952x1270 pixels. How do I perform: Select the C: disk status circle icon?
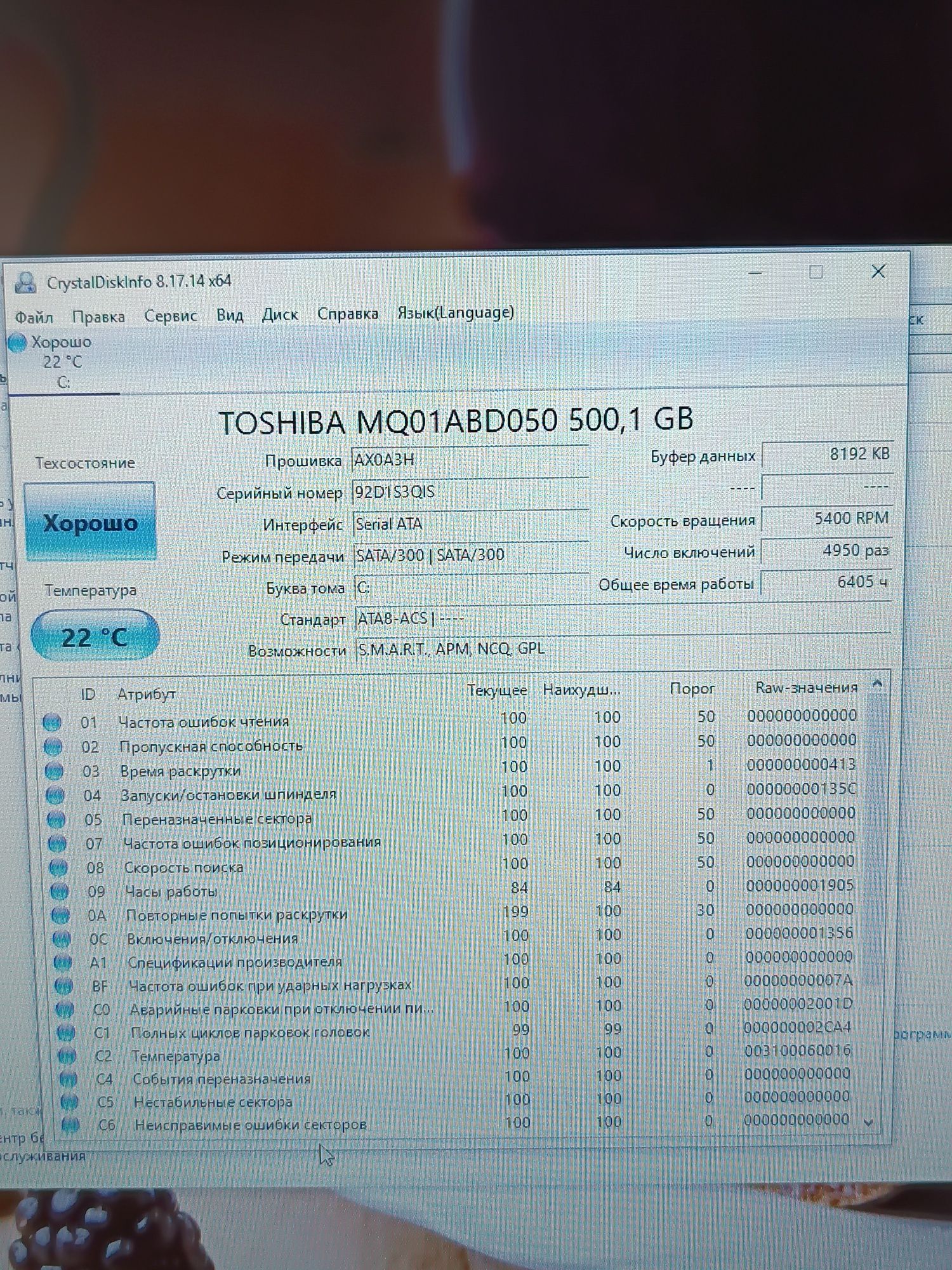(x=17, y=343)
